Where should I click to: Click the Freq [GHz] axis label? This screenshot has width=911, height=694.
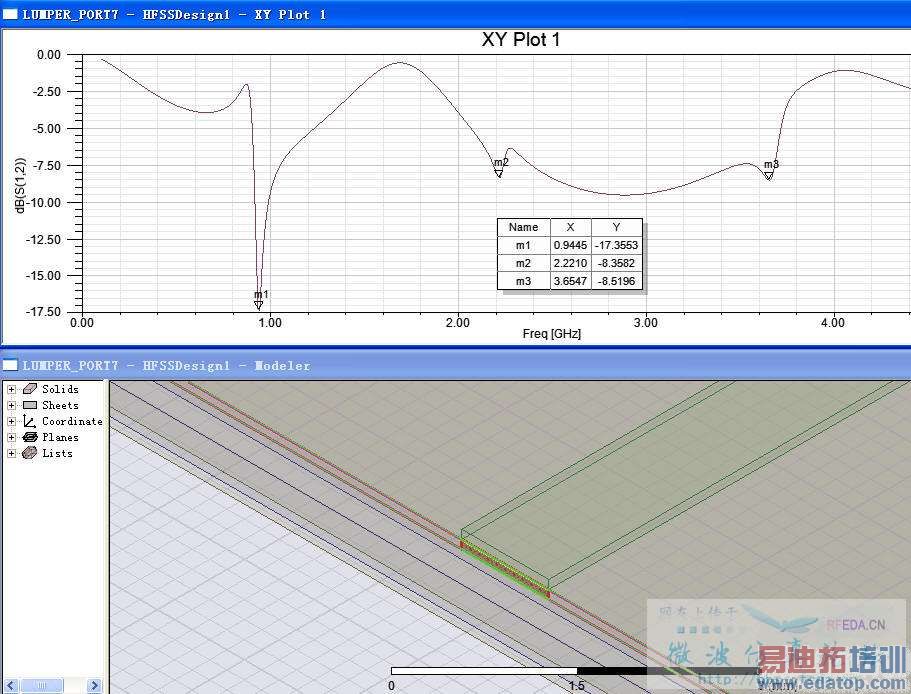pyautogui.click(x=551, y=334)
